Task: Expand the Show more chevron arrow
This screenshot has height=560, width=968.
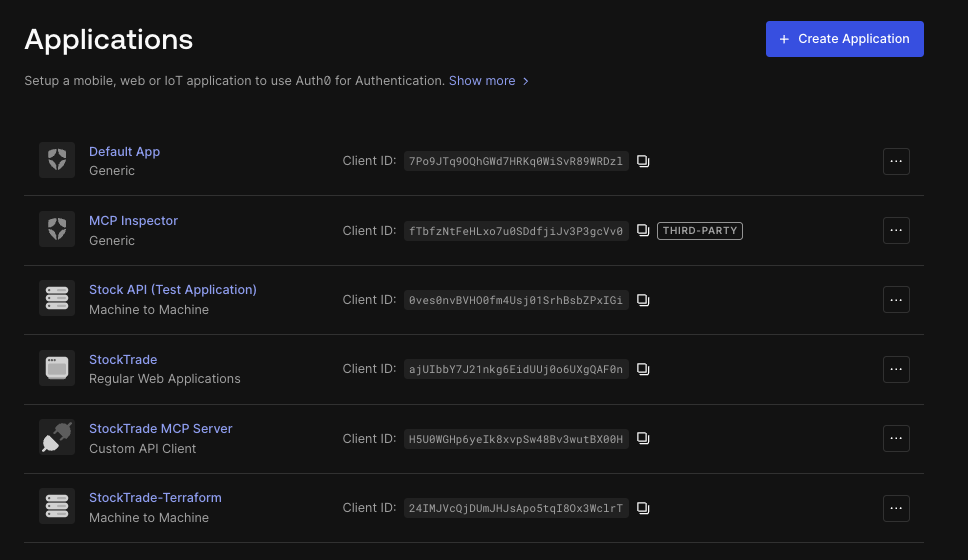Action: pyautogui.click(x=525, y=81)
